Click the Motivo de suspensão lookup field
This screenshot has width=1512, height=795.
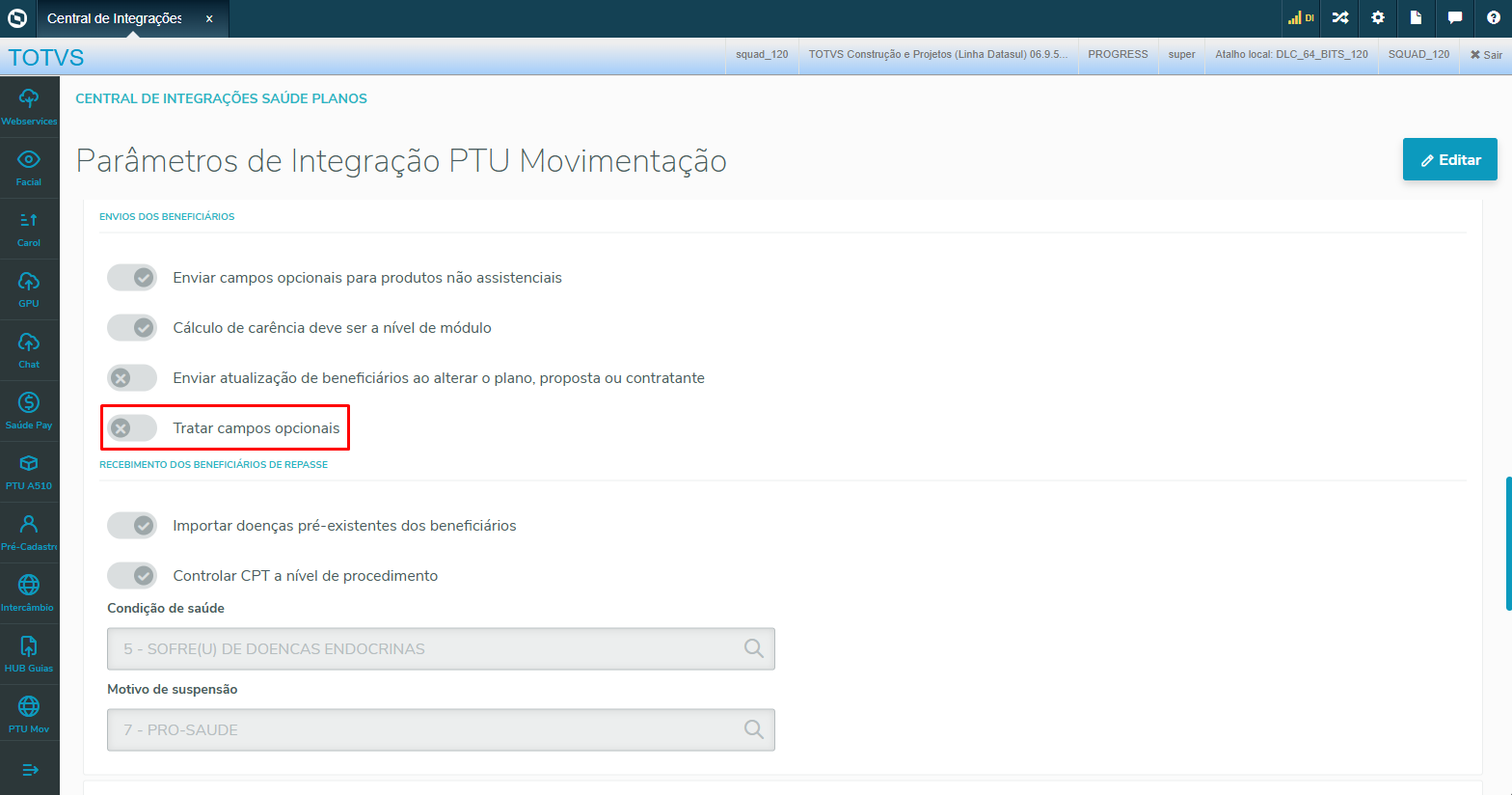point(441,730)
